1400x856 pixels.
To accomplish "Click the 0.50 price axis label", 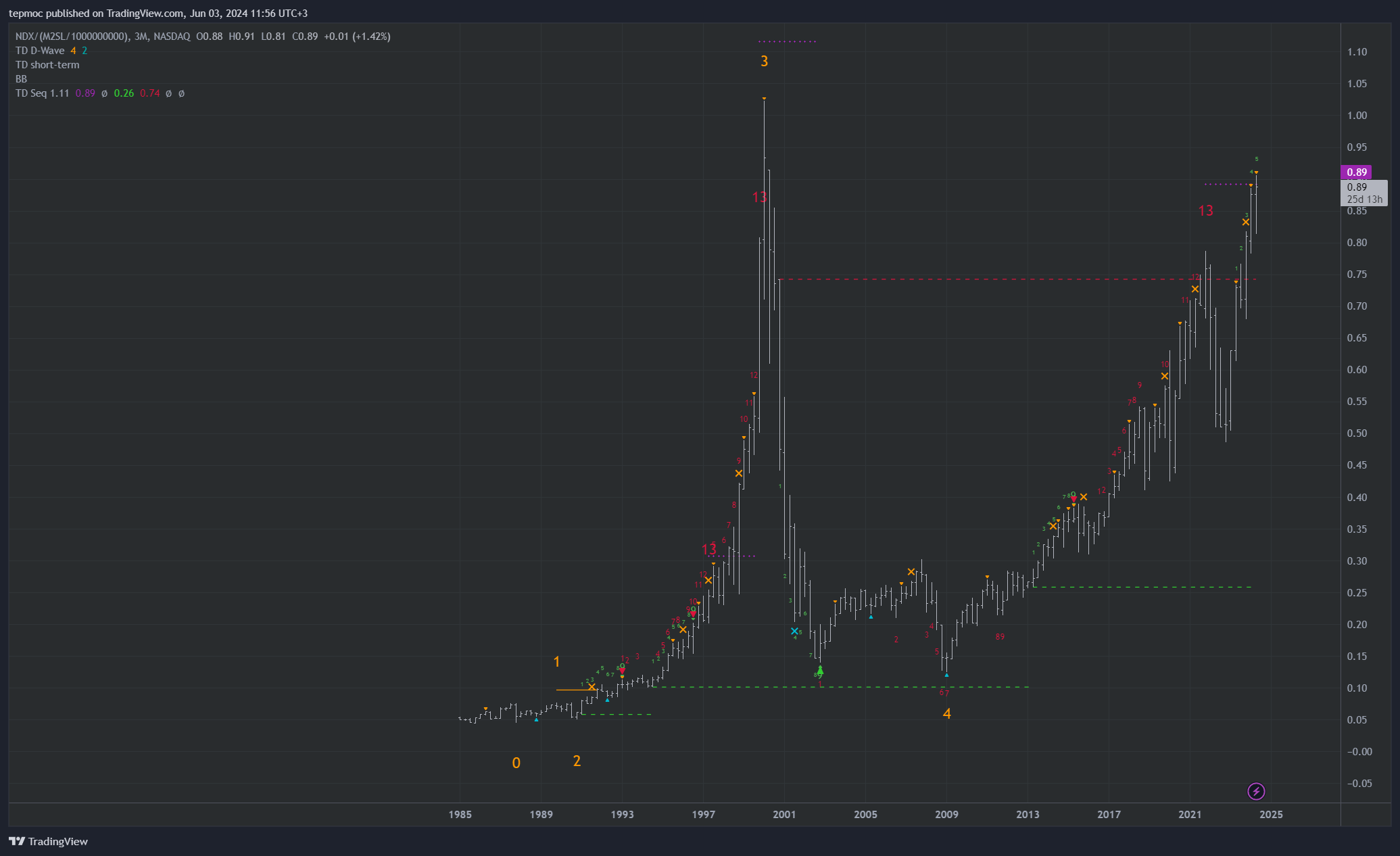I will click(x=1357, y=433).
